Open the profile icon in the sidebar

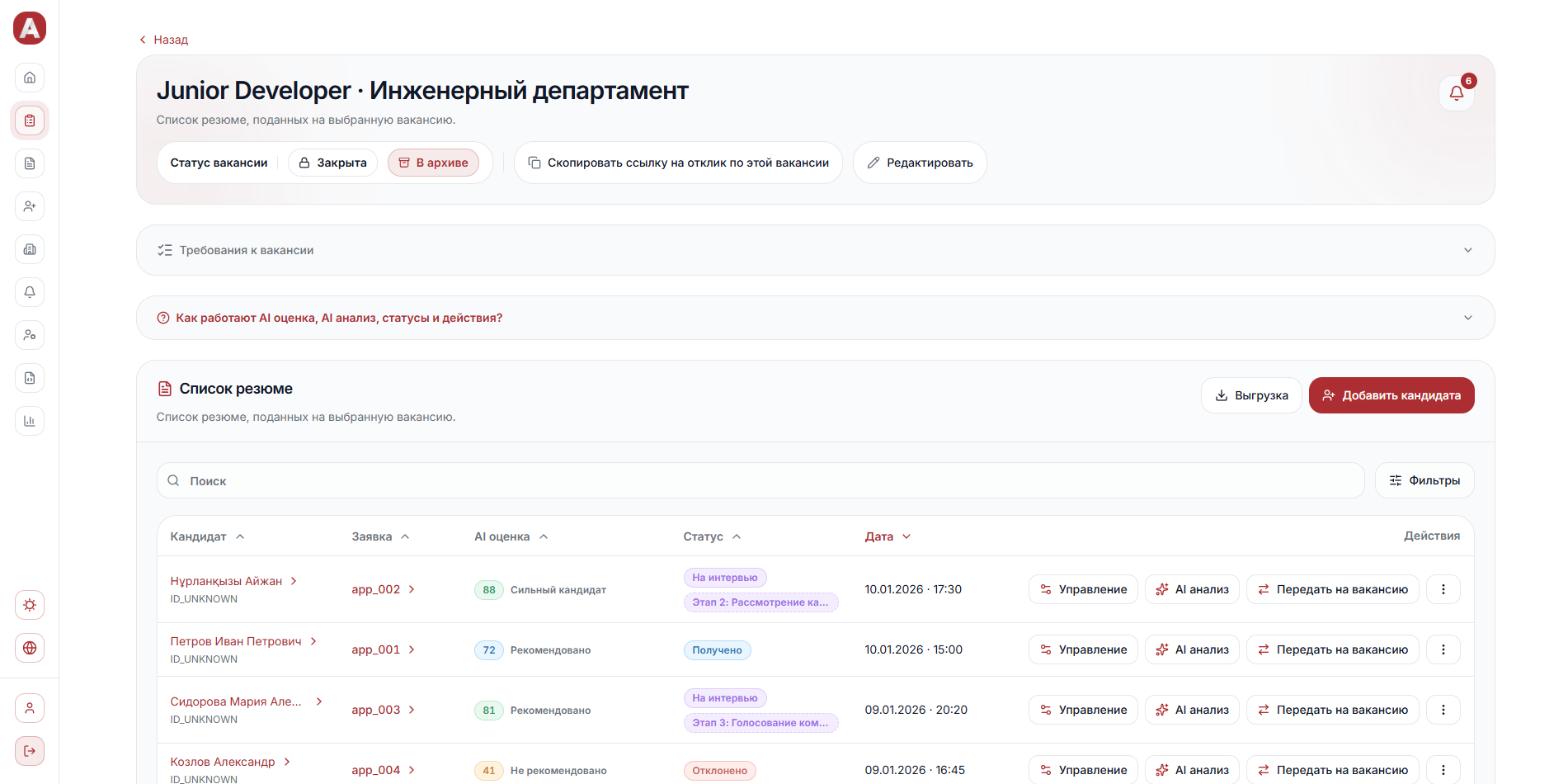click(30, 708)
